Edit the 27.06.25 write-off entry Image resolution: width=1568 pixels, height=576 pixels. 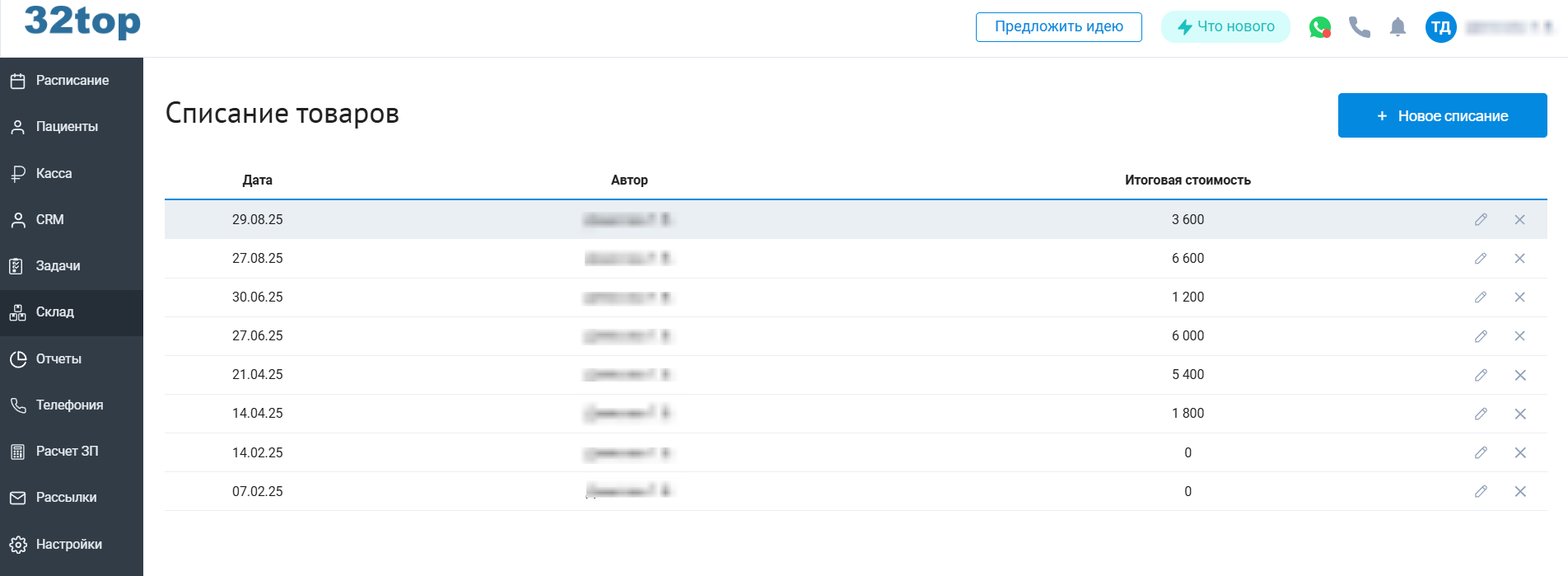1481,336
